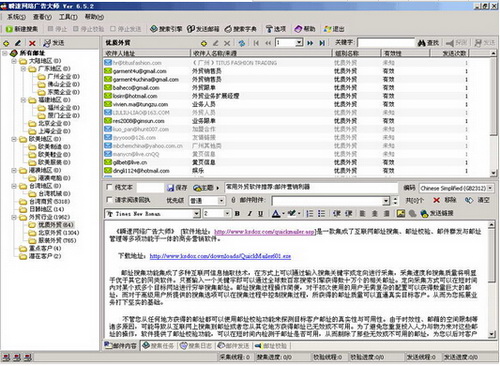
Task: Enable 请求阅读回执 read receipt checkbox
Action: click(x=109, y=200)
